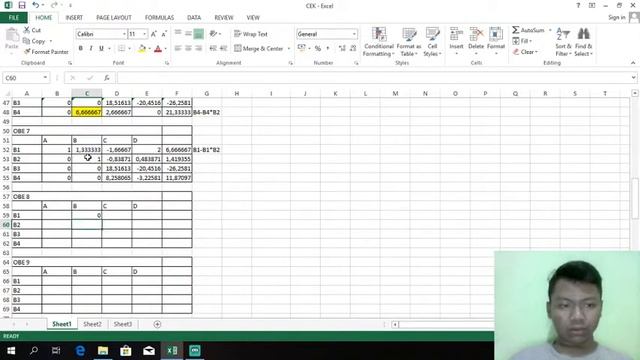Open Format as Table gallery
This screenshot has width=640, height=360.
pos(409,42)
